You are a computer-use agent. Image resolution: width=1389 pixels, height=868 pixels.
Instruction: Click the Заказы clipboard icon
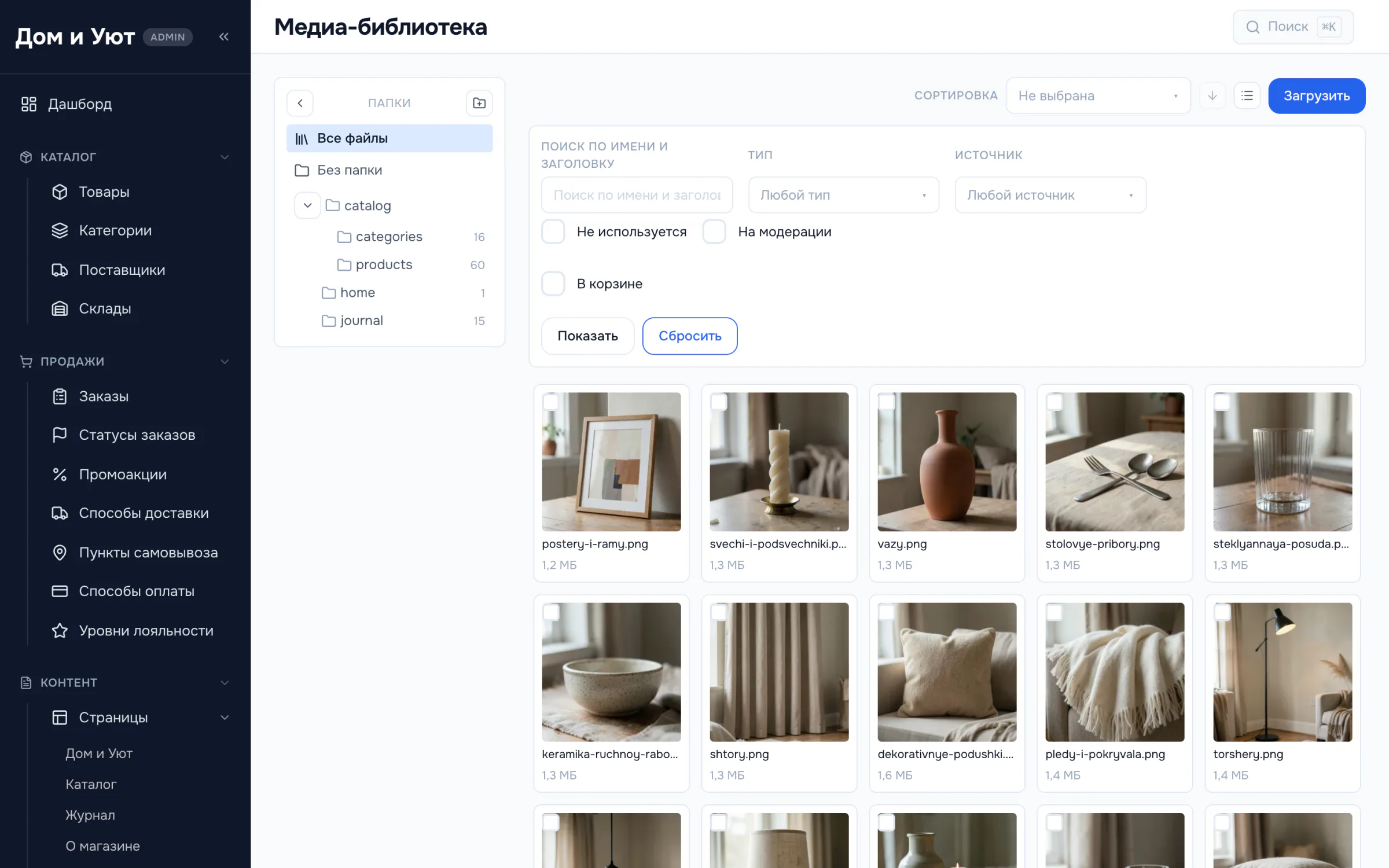coord(60,396)
